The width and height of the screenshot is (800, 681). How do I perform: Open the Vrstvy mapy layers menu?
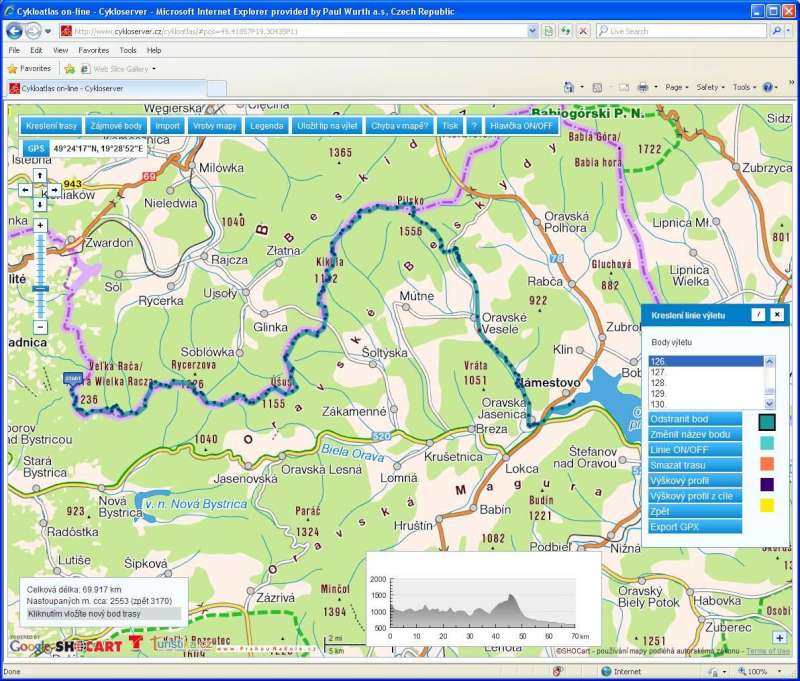[x=215, y=126]
